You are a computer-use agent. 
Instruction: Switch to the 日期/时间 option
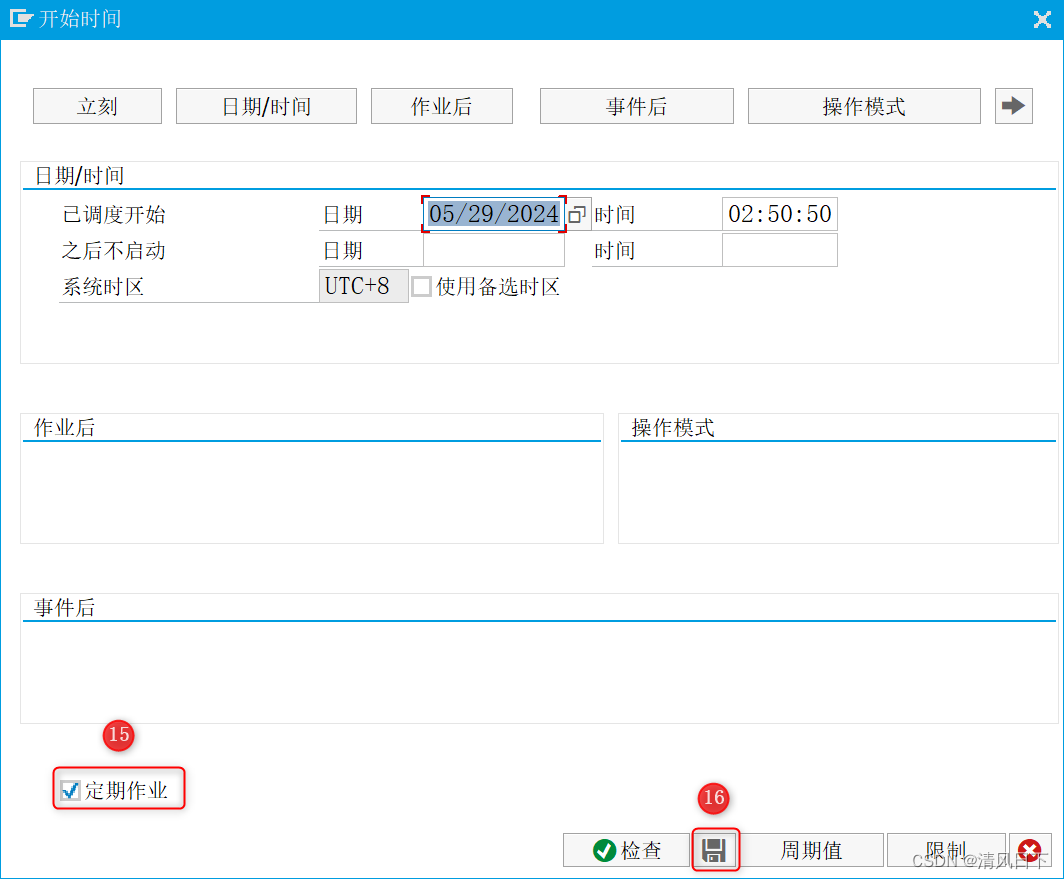click(x=266, y=105)
